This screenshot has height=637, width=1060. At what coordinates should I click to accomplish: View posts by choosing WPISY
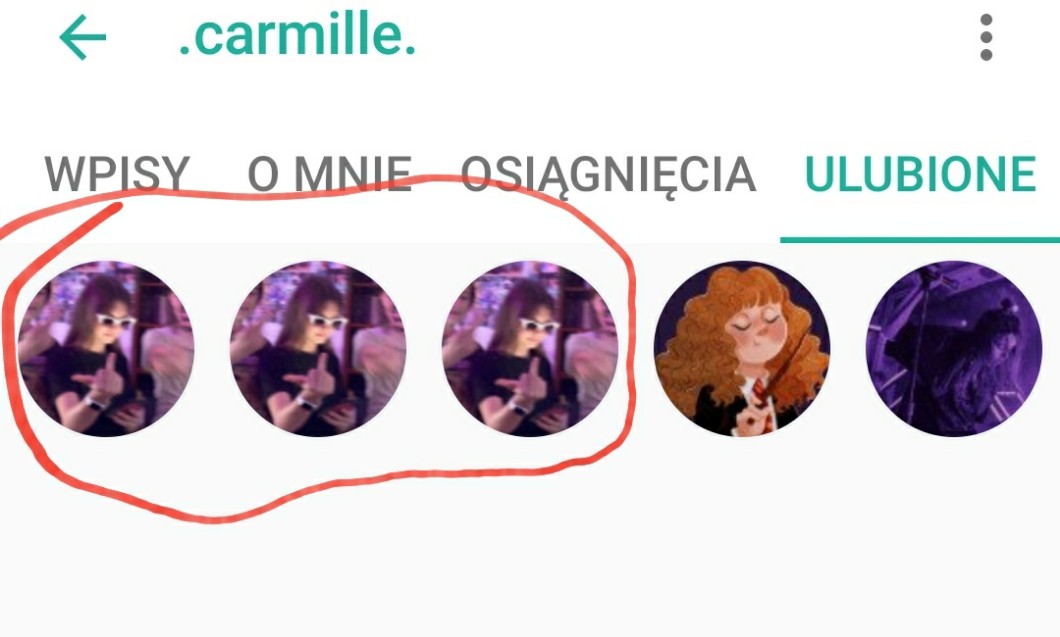pos(117,174)
